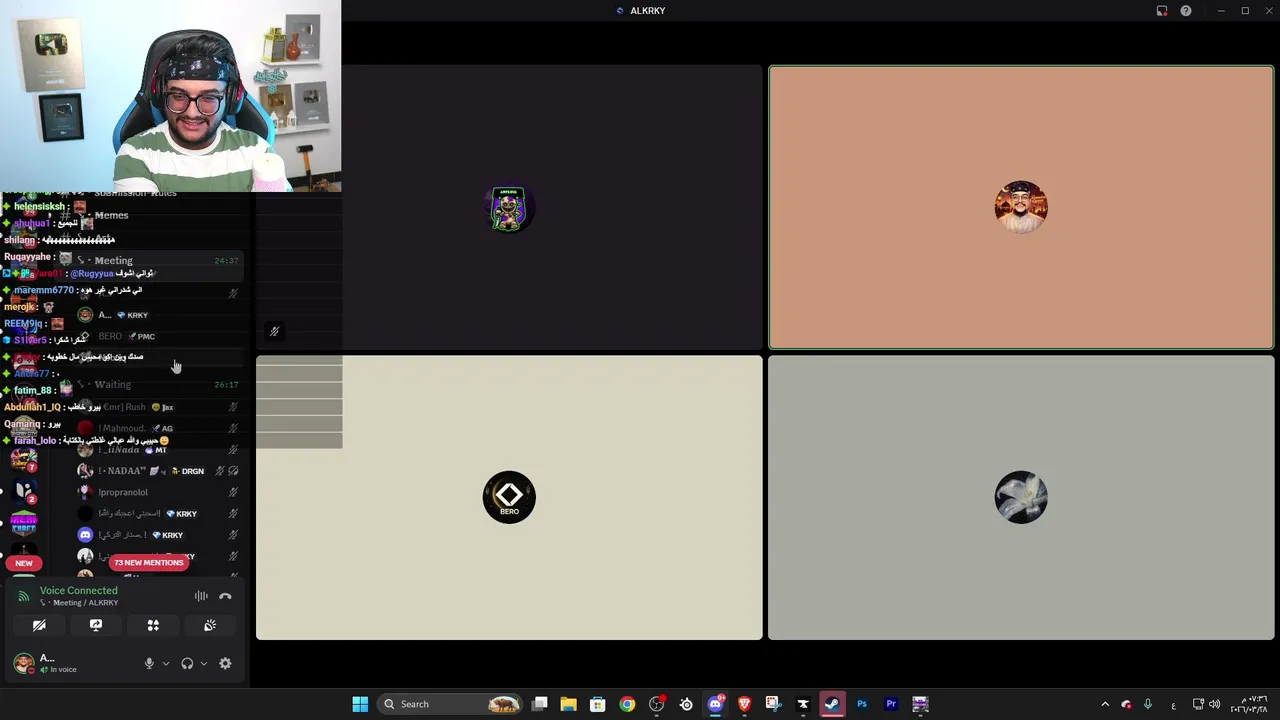Focus the dark purple robot avatar tile

click(x=509, y=207)
